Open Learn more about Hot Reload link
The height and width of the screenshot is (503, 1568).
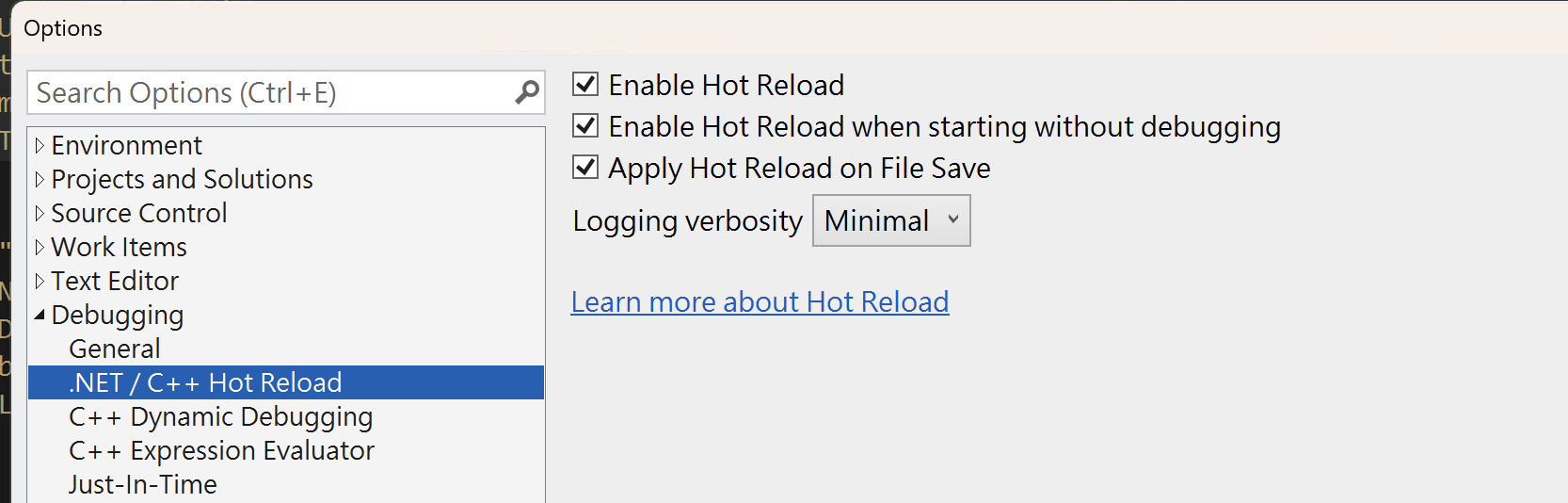coord(760,301)
